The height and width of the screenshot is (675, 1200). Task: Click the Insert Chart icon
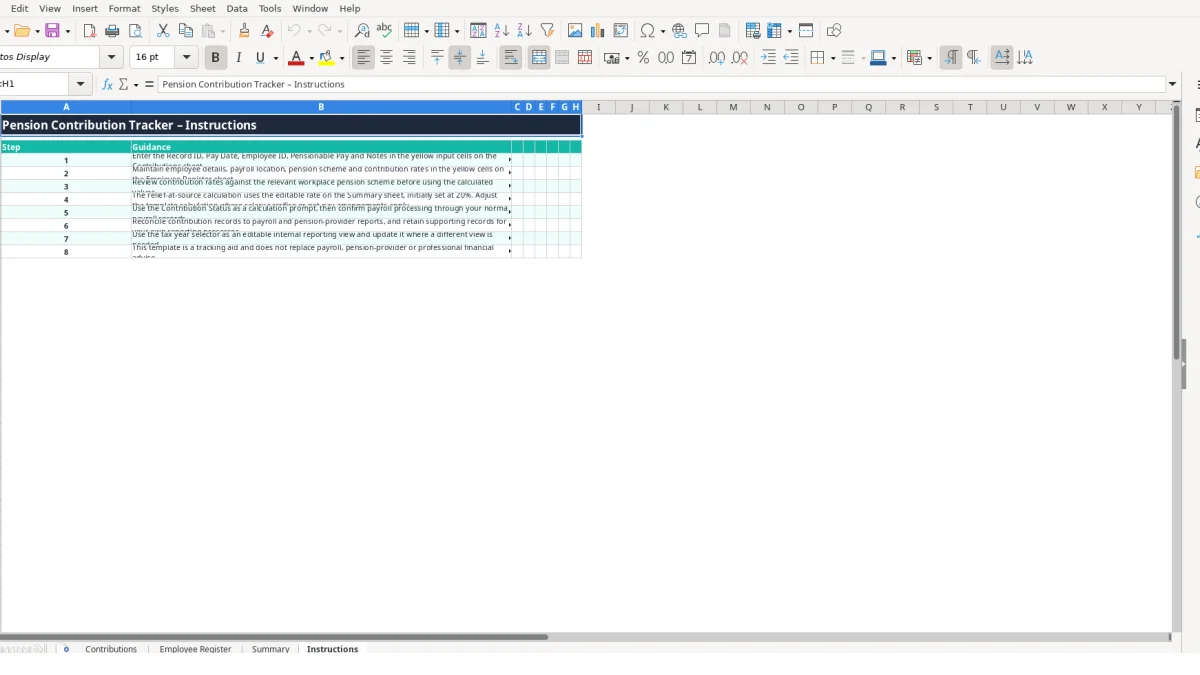pos(598,31)
